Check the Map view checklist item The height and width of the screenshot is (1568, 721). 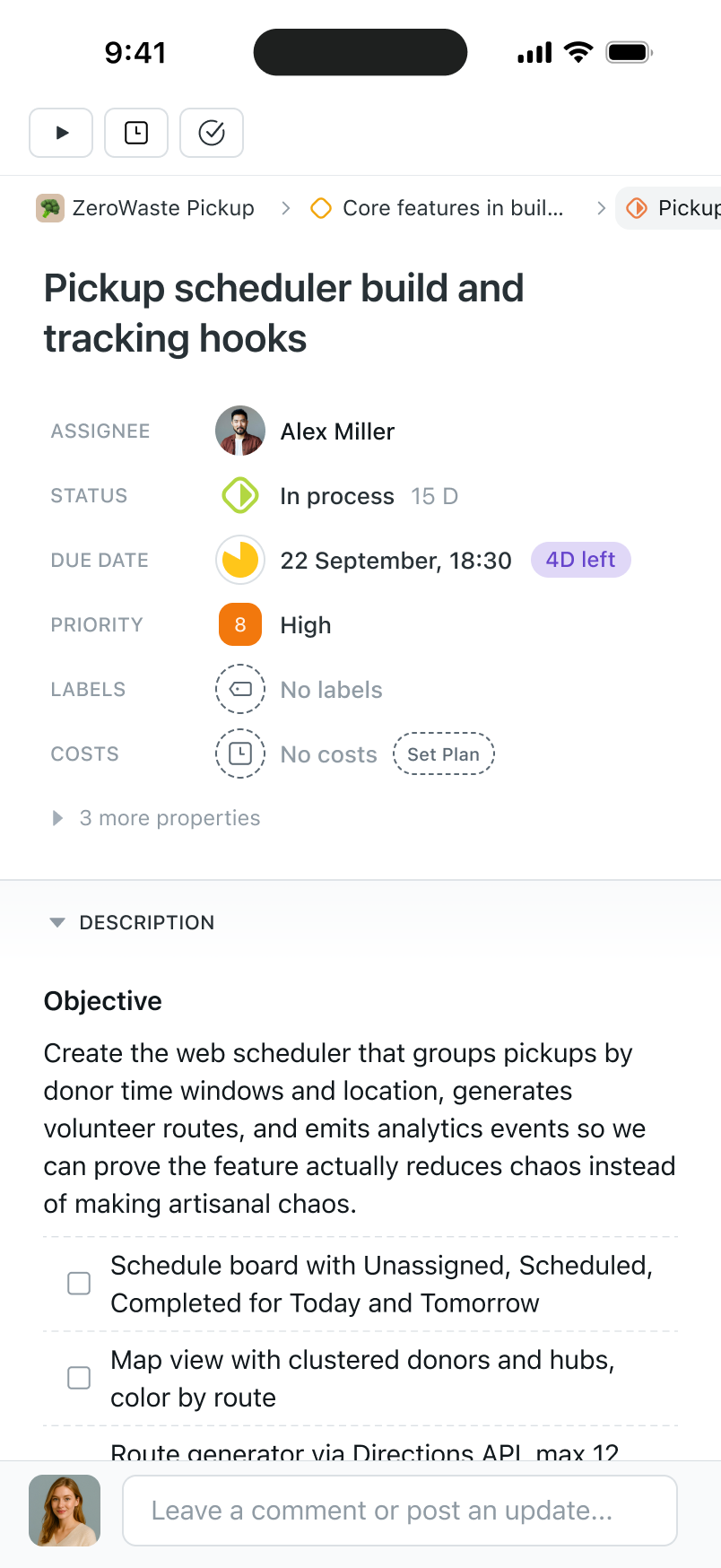pyautogui.click(x=79, y=1378)
